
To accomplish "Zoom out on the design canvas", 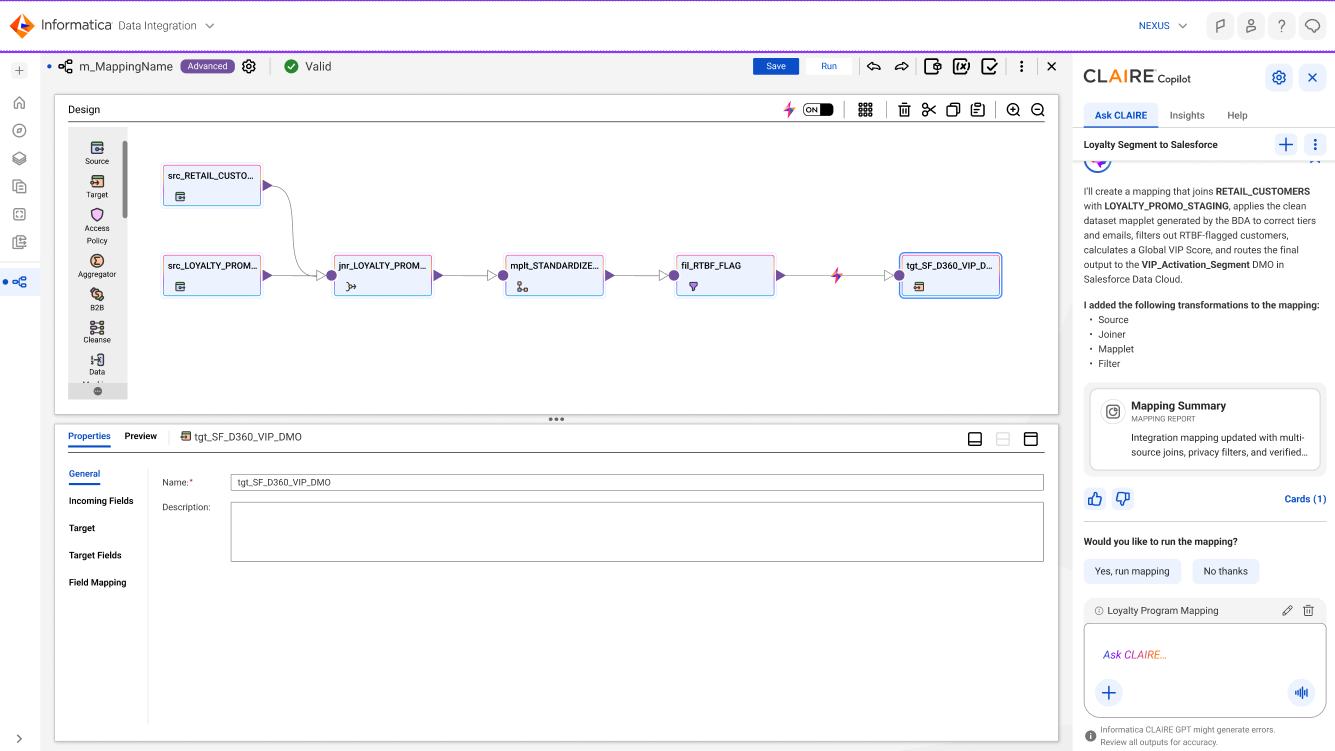I will pos(1038,110).
